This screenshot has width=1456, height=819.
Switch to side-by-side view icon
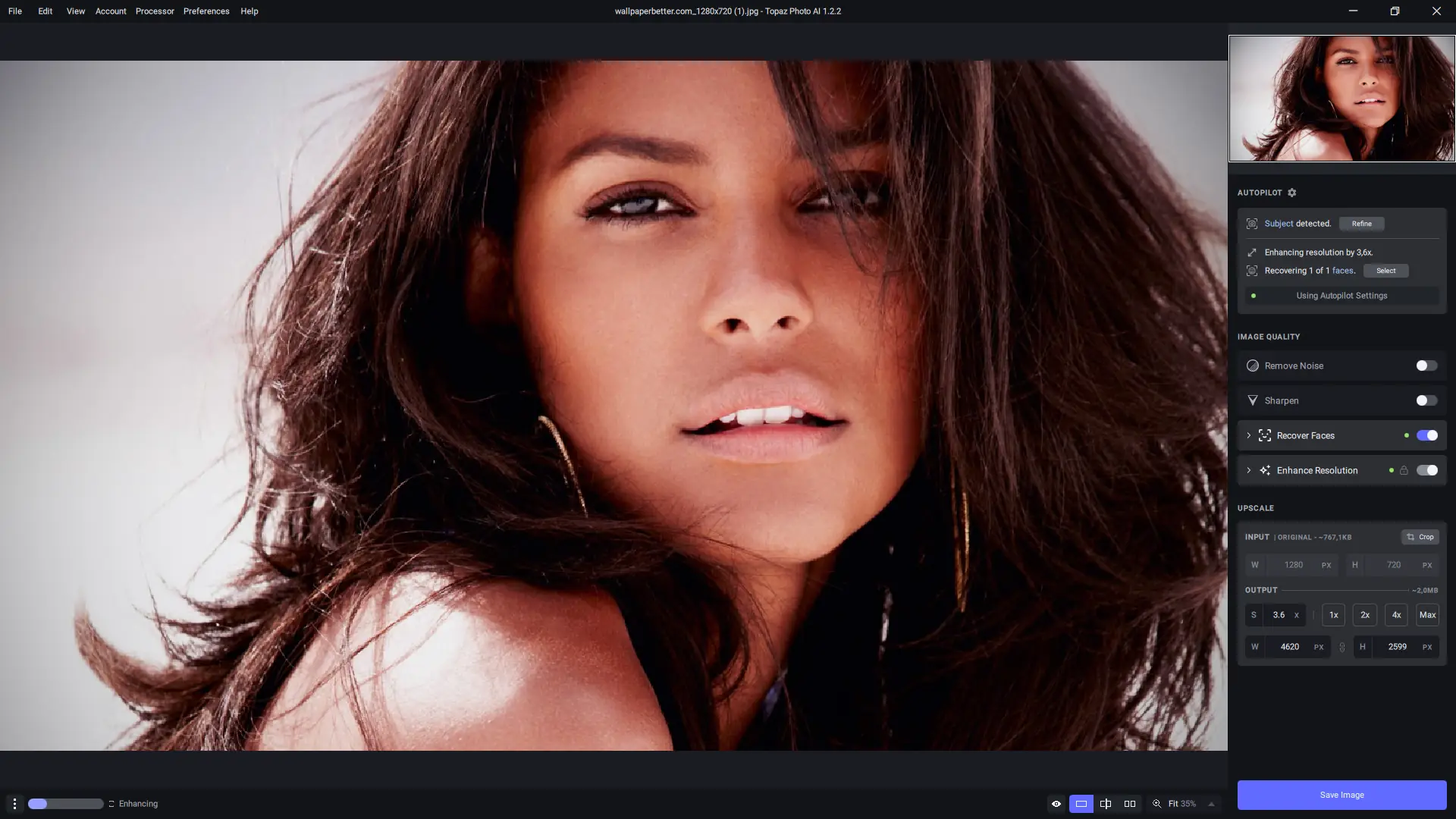(1130, 804)
